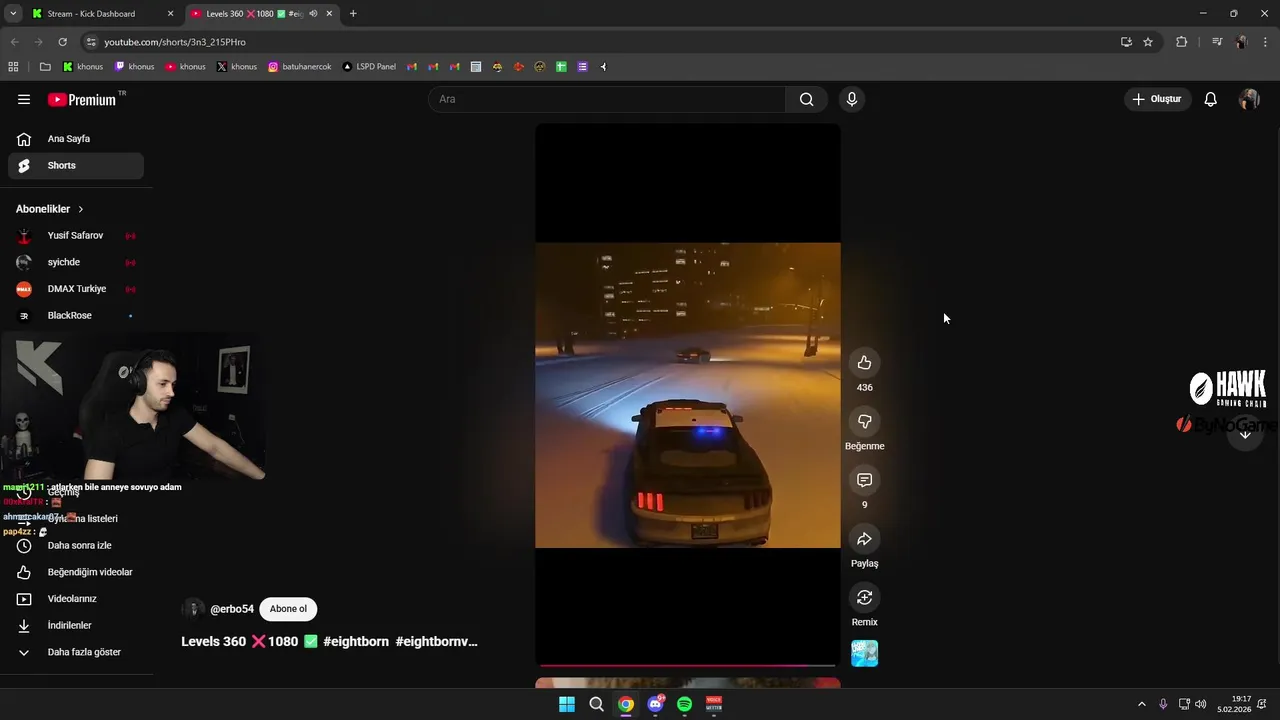This screenshot has height=720, width=1280.
Task: Click the Oluştur create button
Action: [x=1157, y=99]
